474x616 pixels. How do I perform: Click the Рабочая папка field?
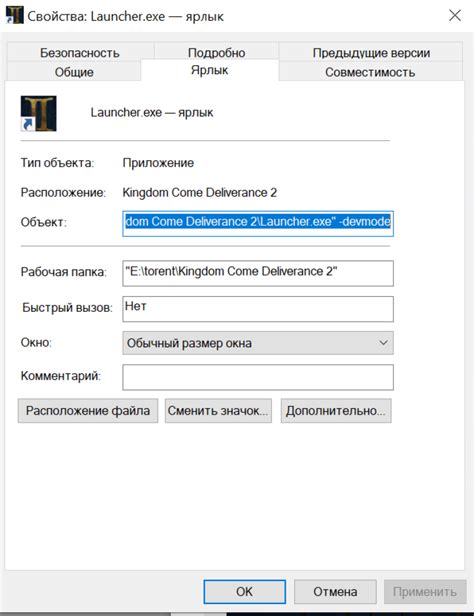tap(258, 273)
